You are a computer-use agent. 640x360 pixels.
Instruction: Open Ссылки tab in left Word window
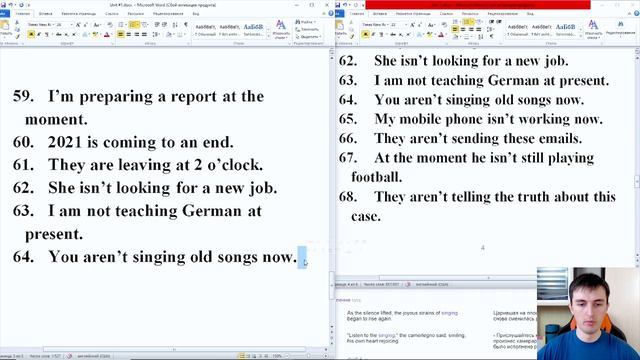click(x=111, y=13)
